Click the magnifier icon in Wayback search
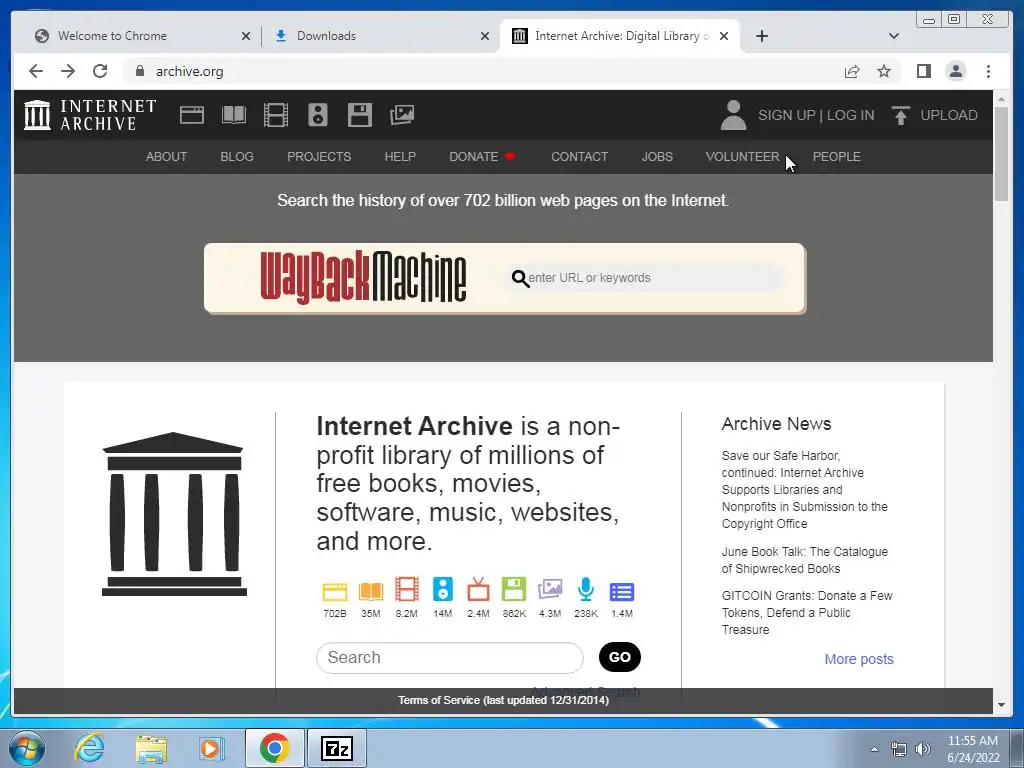 click(520, 279)
